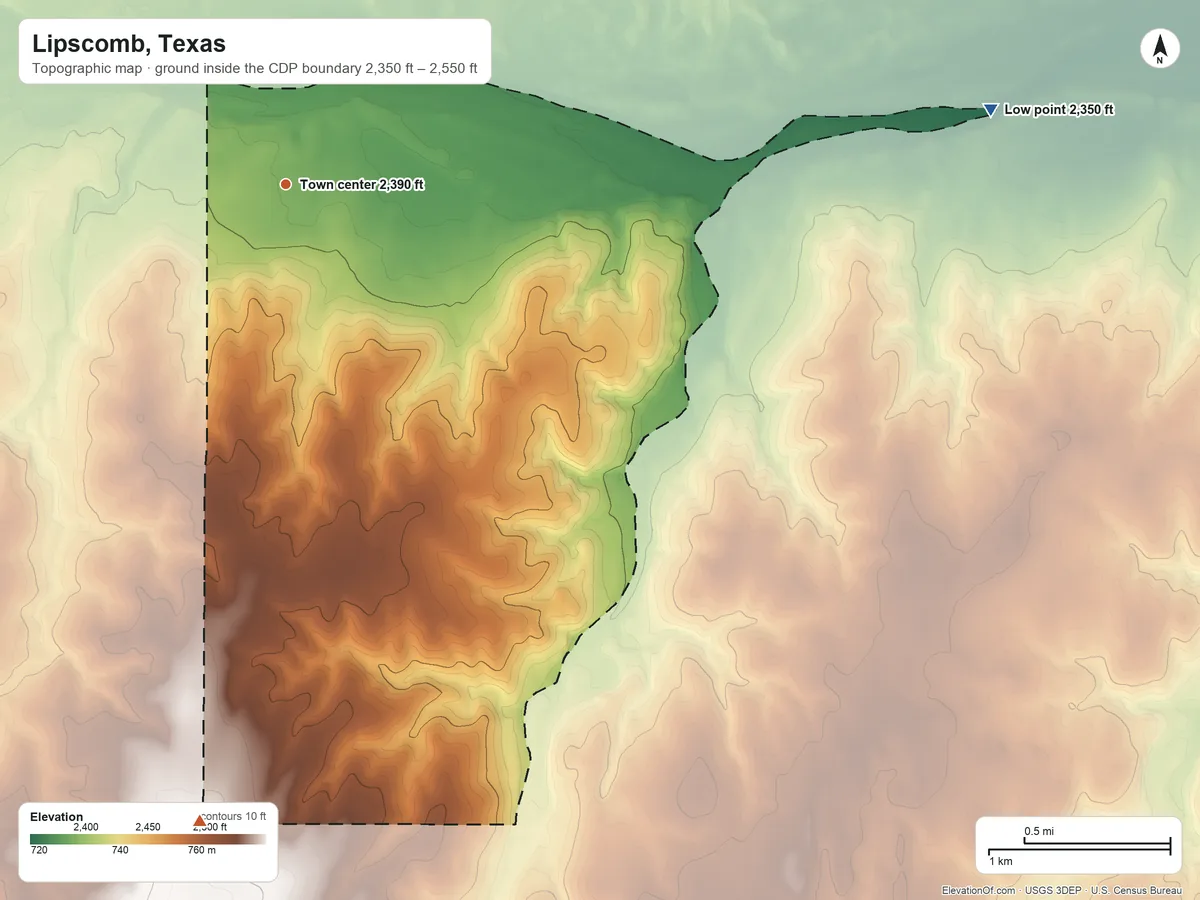Click the 'Elevation' legend heading

tap(57, 817)
